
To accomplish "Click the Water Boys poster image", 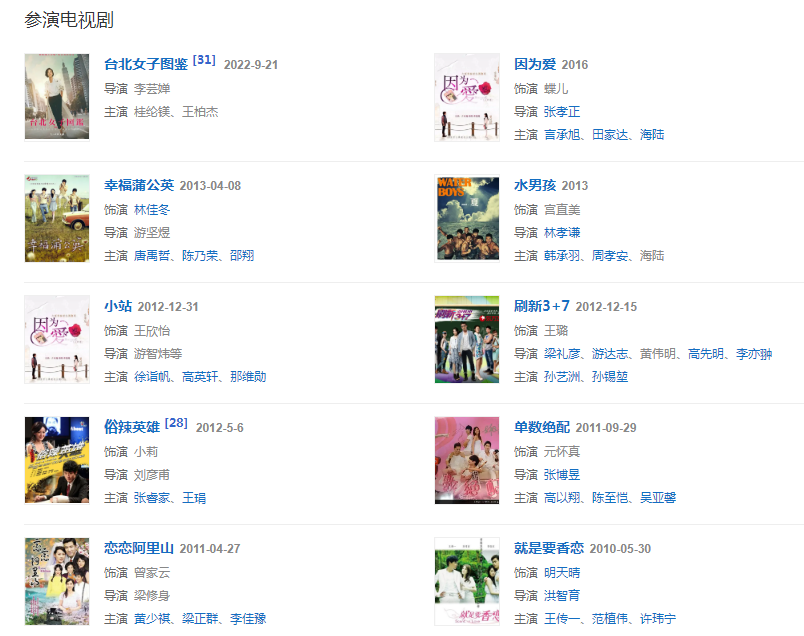I will (467, 218).
